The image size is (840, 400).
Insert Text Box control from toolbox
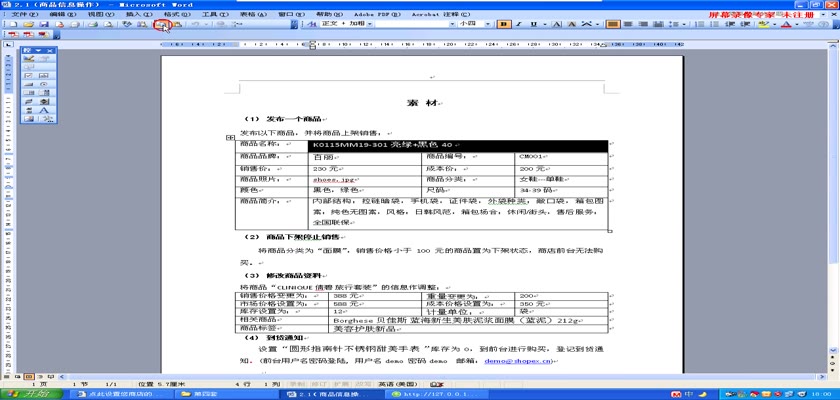point(45,76)
